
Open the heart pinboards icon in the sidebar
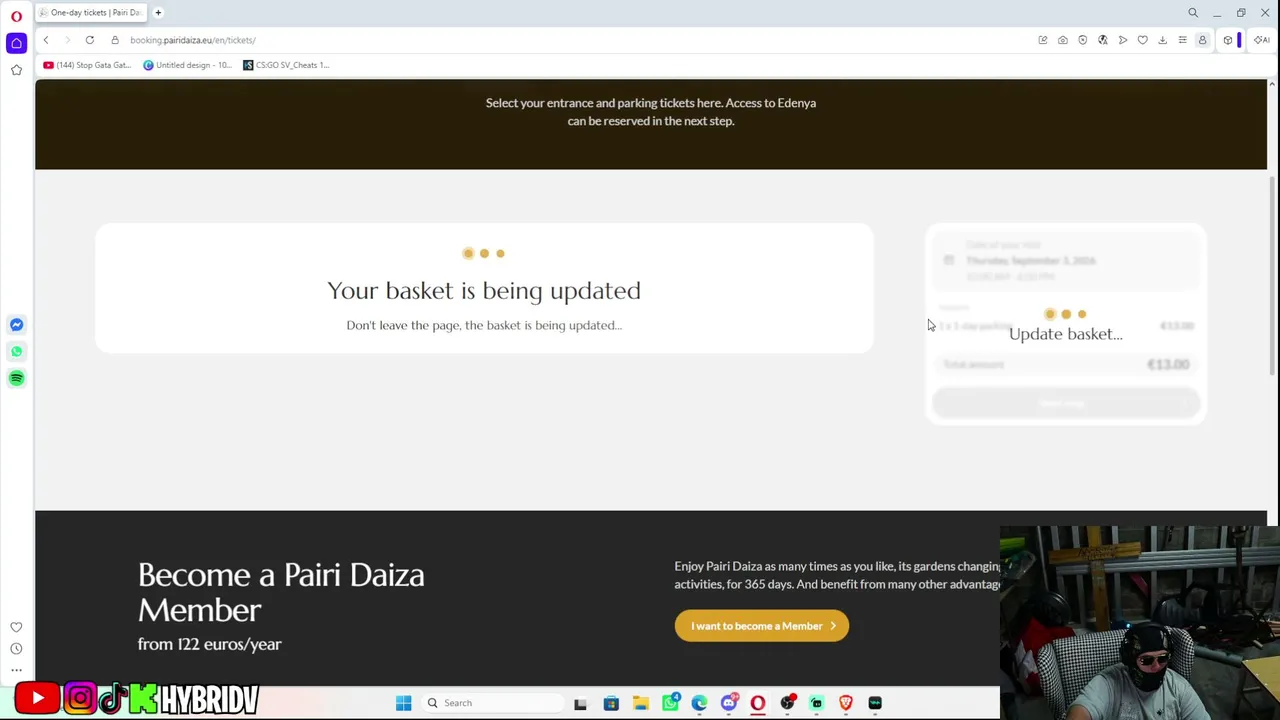pyautogui.click(x=16, y=627)
